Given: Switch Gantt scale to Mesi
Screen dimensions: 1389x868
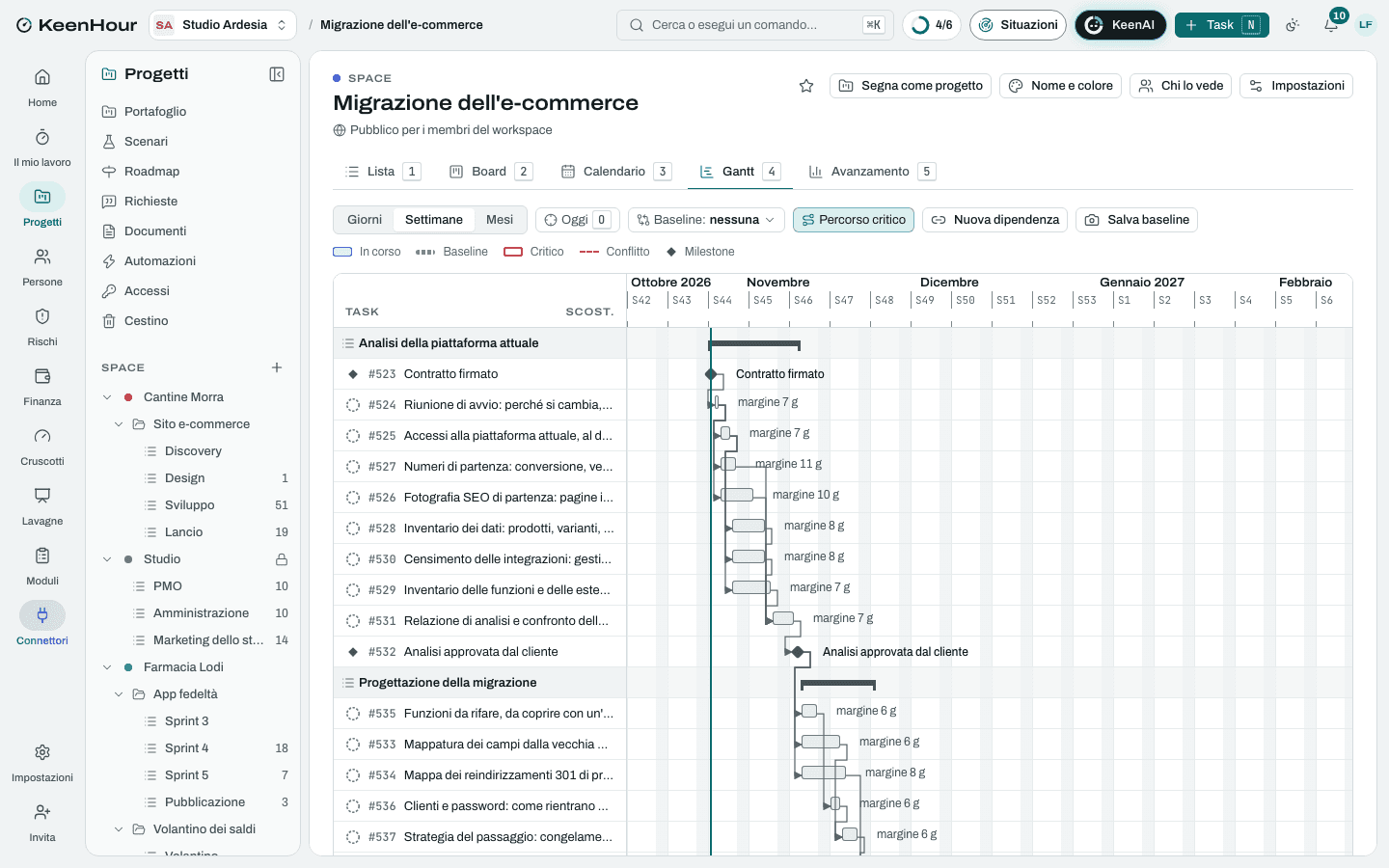Looking at the screenshot, I should click(500, 220).
